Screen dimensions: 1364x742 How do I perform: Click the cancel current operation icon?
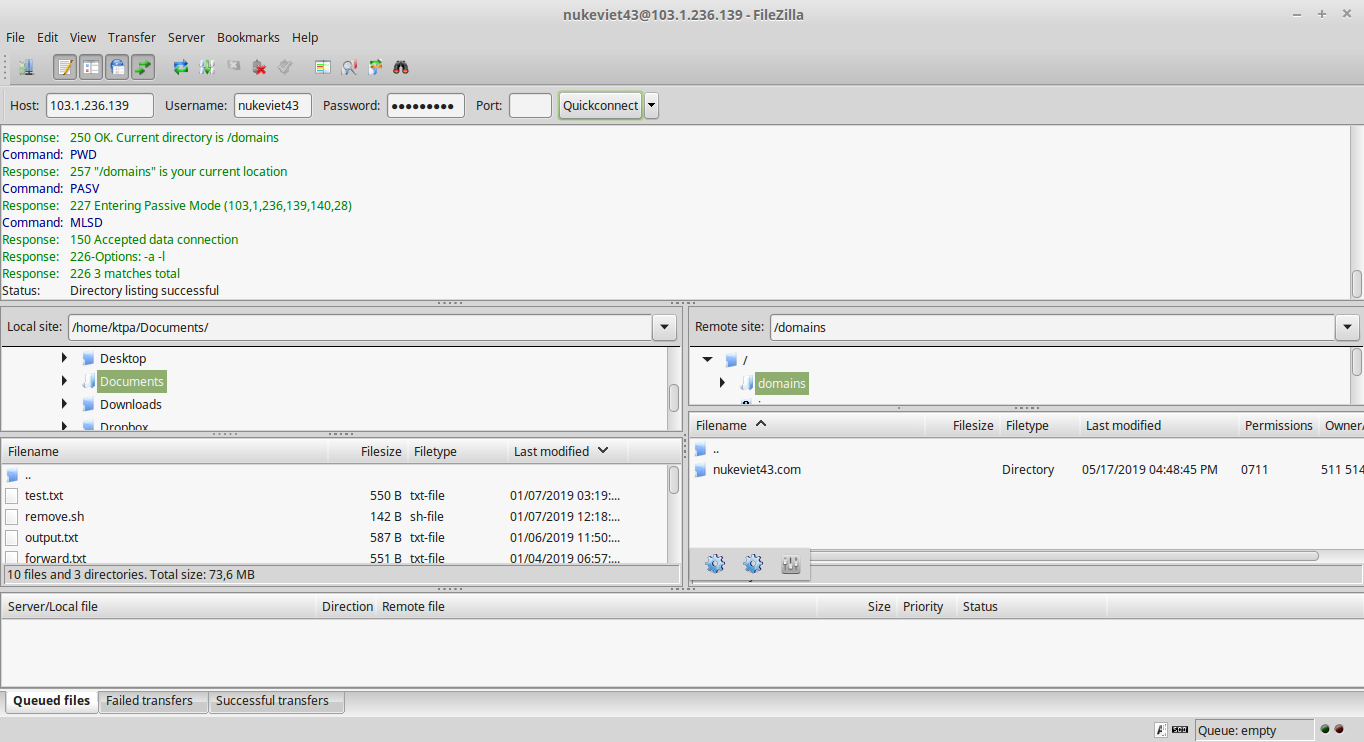click(x=233, y=67)
